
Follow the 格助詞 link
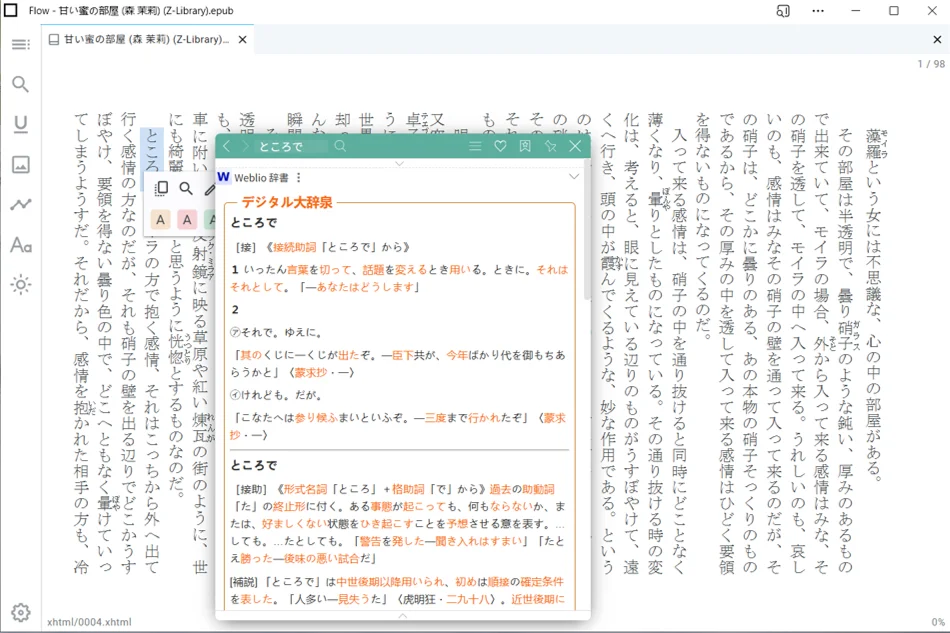pos(408,489)
